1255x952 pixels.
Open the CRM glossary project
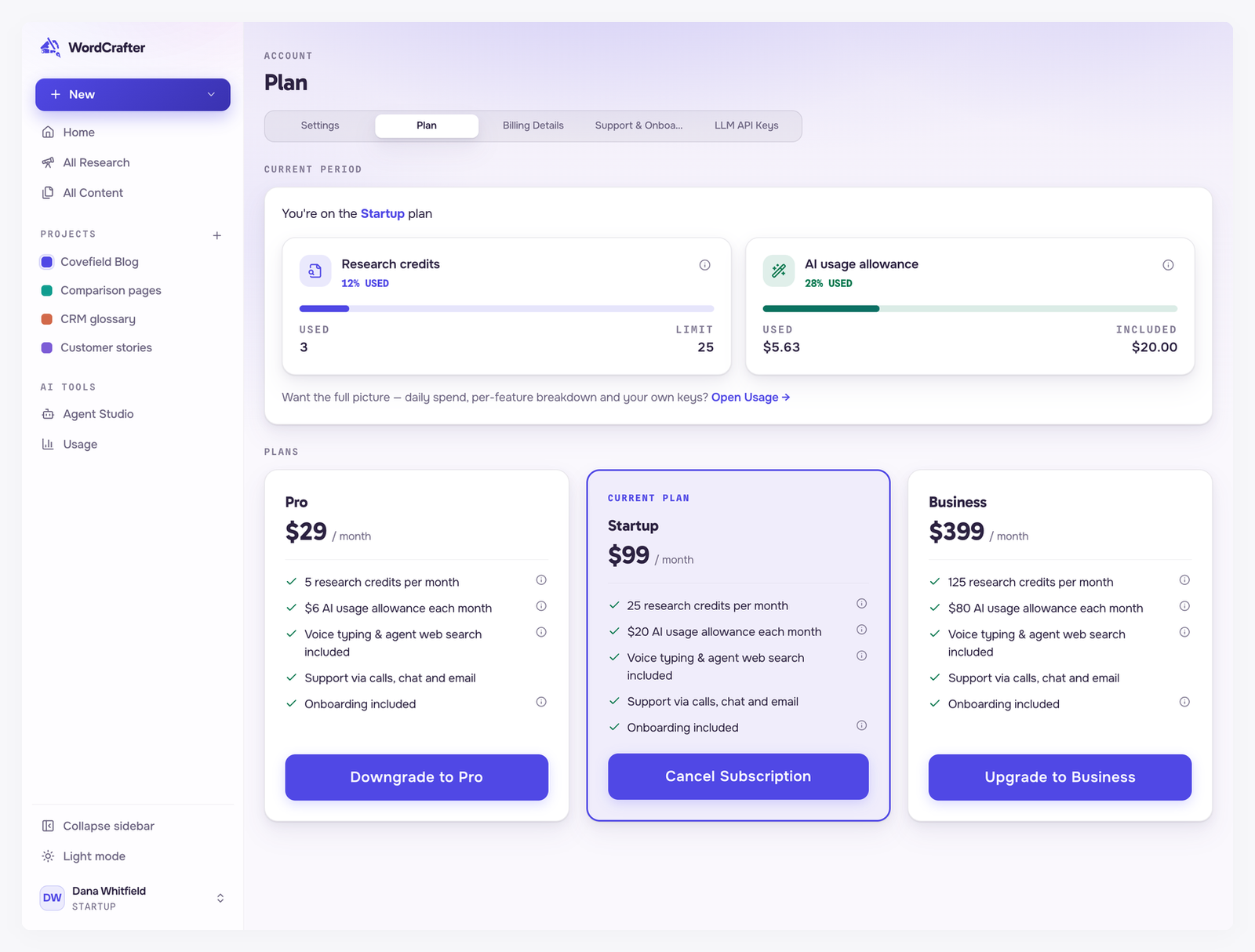[133, 319]
